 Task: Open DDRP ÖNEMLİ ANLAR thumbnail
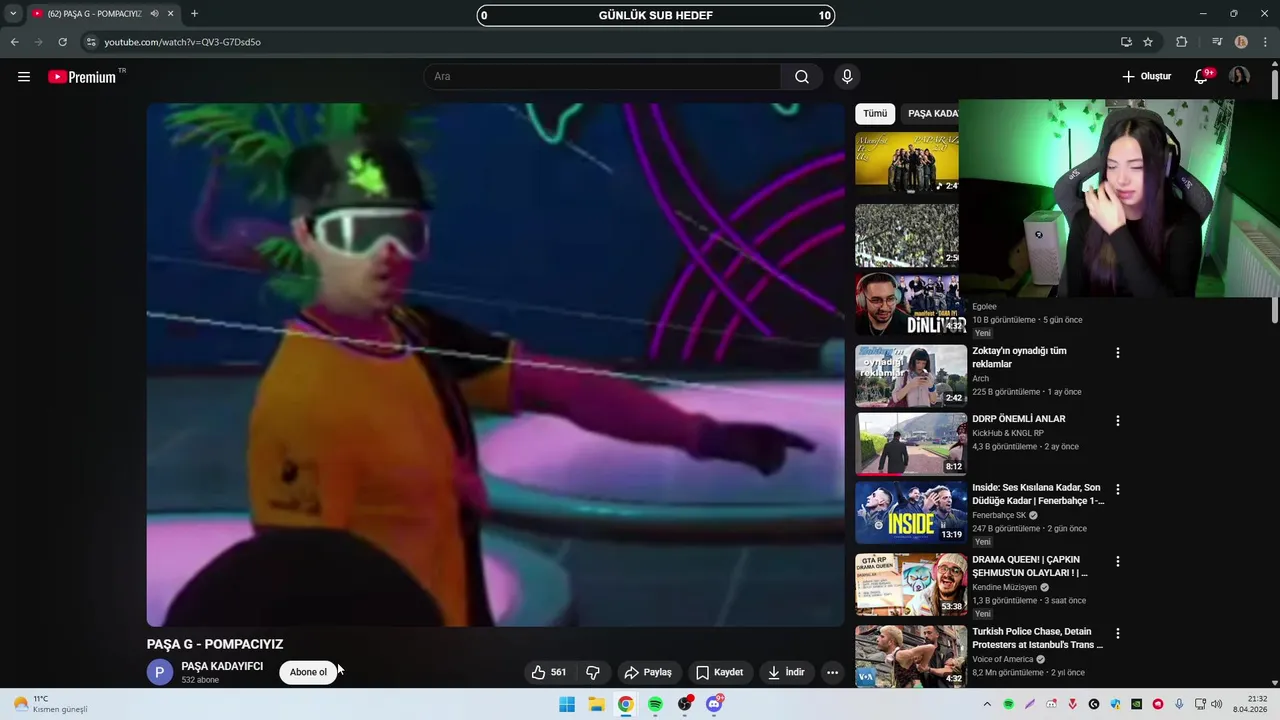pyautogui.click(x=911, y=444)
